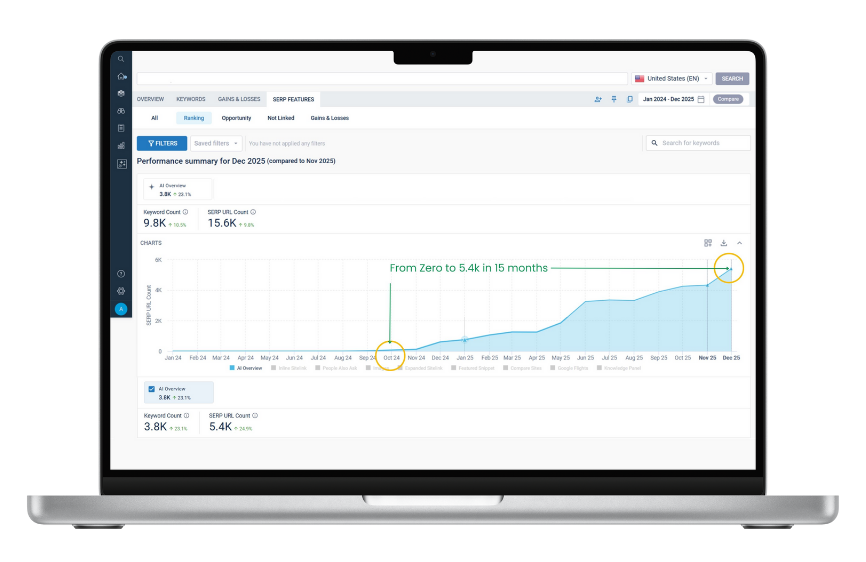This screenshot has width=866, height=562.
Task: Open the settings gear in sidebar
Action: click(121, 291)
